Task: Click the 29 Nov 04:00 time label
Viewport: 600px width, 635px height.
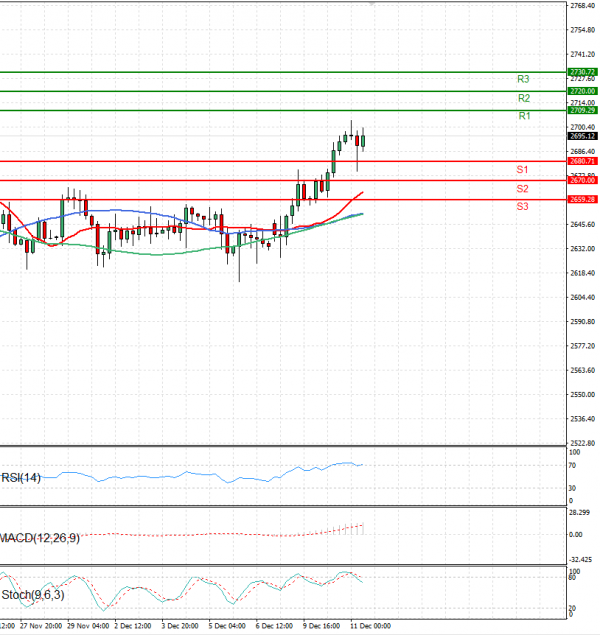Action: point(88,626)
